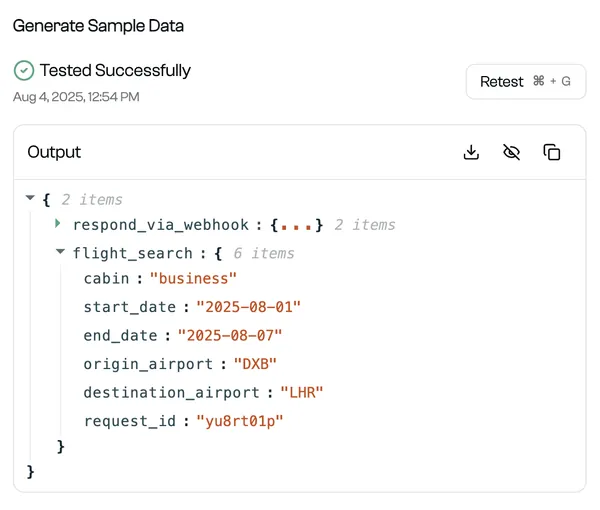This screenshot has width=600, height=510.
Task: Click the destination_airport value "LHR"
Action: click(x=302, y=393)
